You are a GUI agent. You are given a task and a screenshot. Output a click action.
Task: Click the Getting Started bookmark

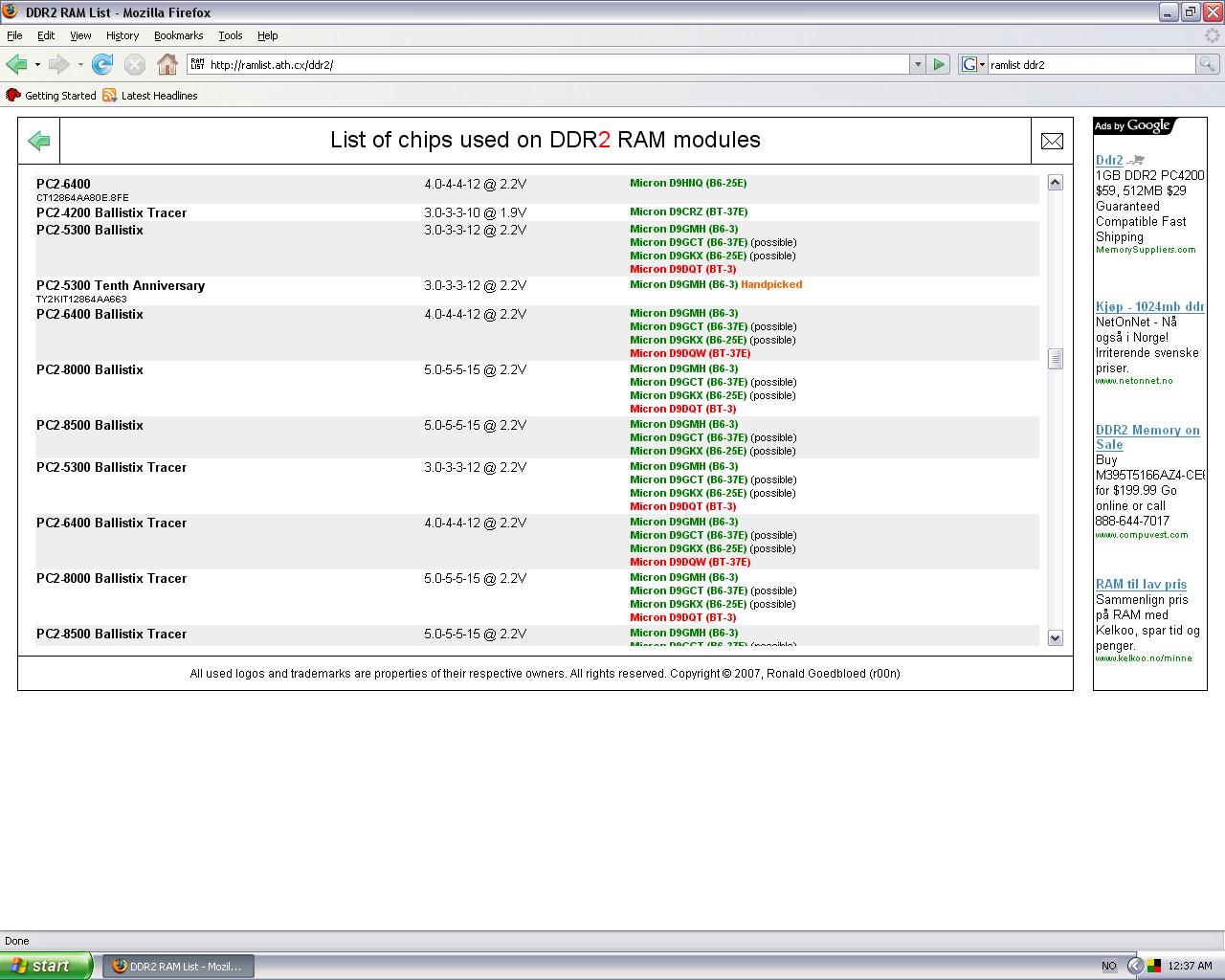(52, 96)
